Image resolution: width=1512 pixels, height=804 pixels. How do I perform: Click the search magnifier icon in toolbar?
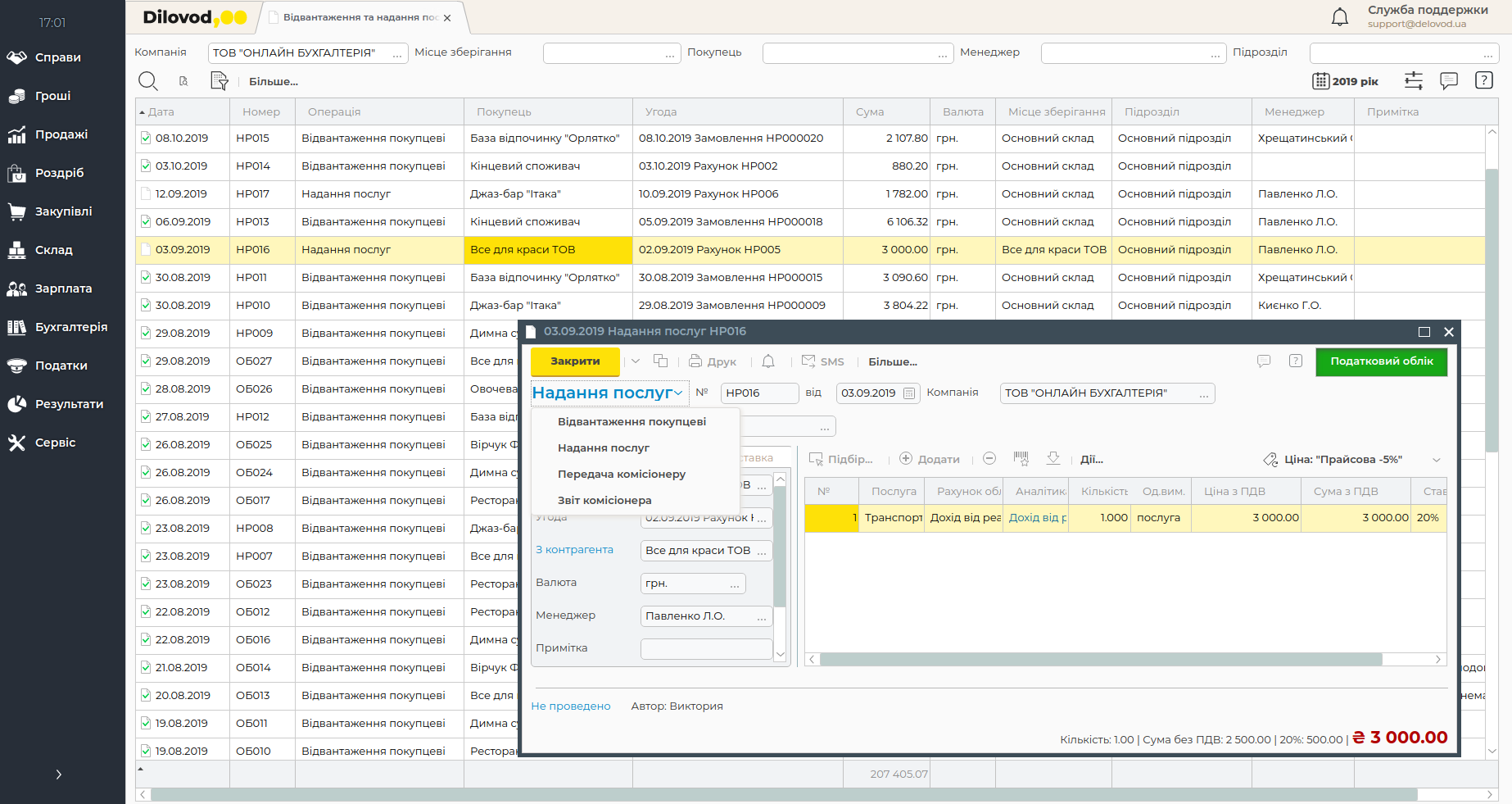(x=147, y=81)
